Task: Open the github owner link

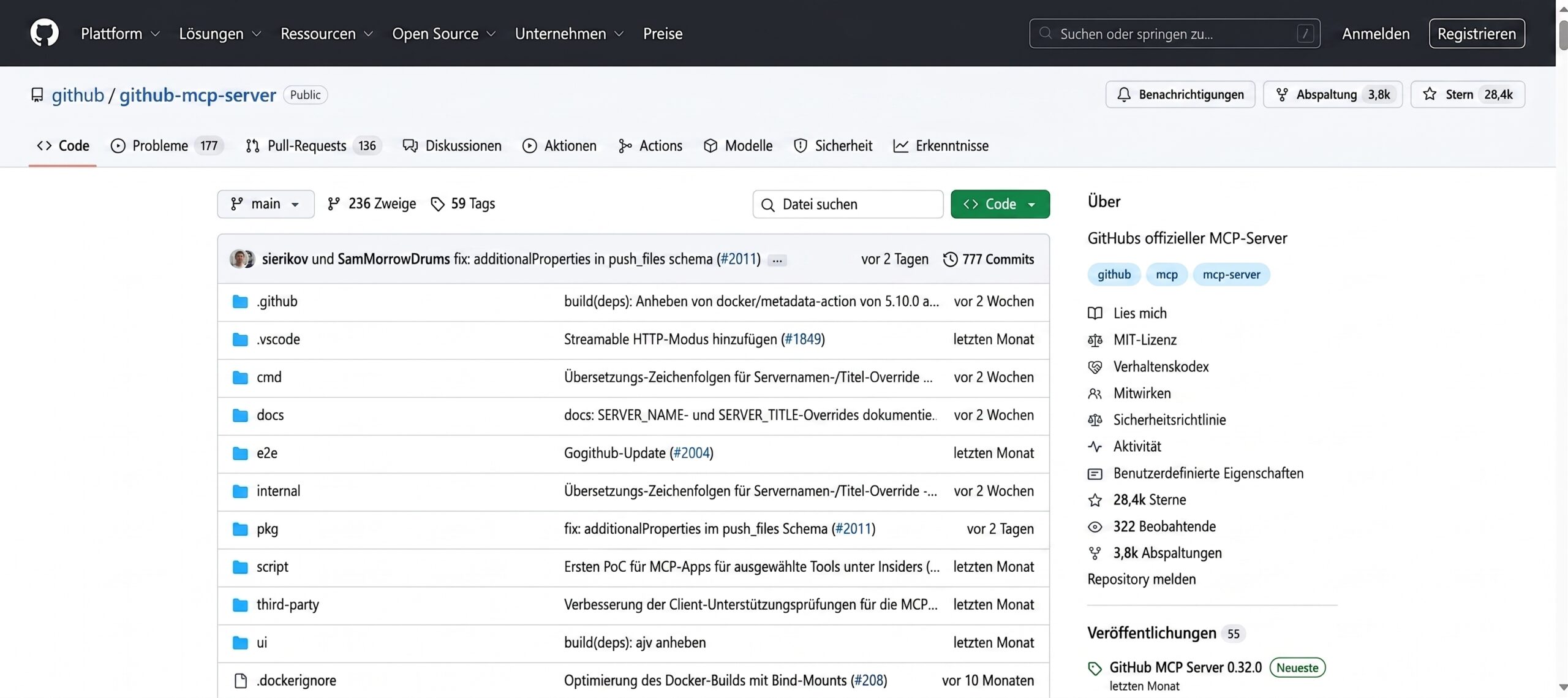Action: 78,95
